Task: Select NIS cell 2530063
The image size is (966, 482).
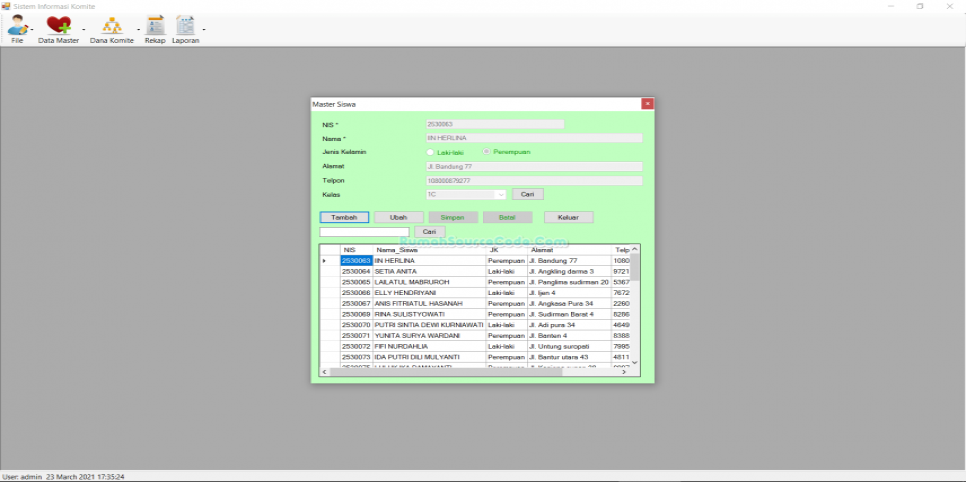Action: [x=356, y=261]
